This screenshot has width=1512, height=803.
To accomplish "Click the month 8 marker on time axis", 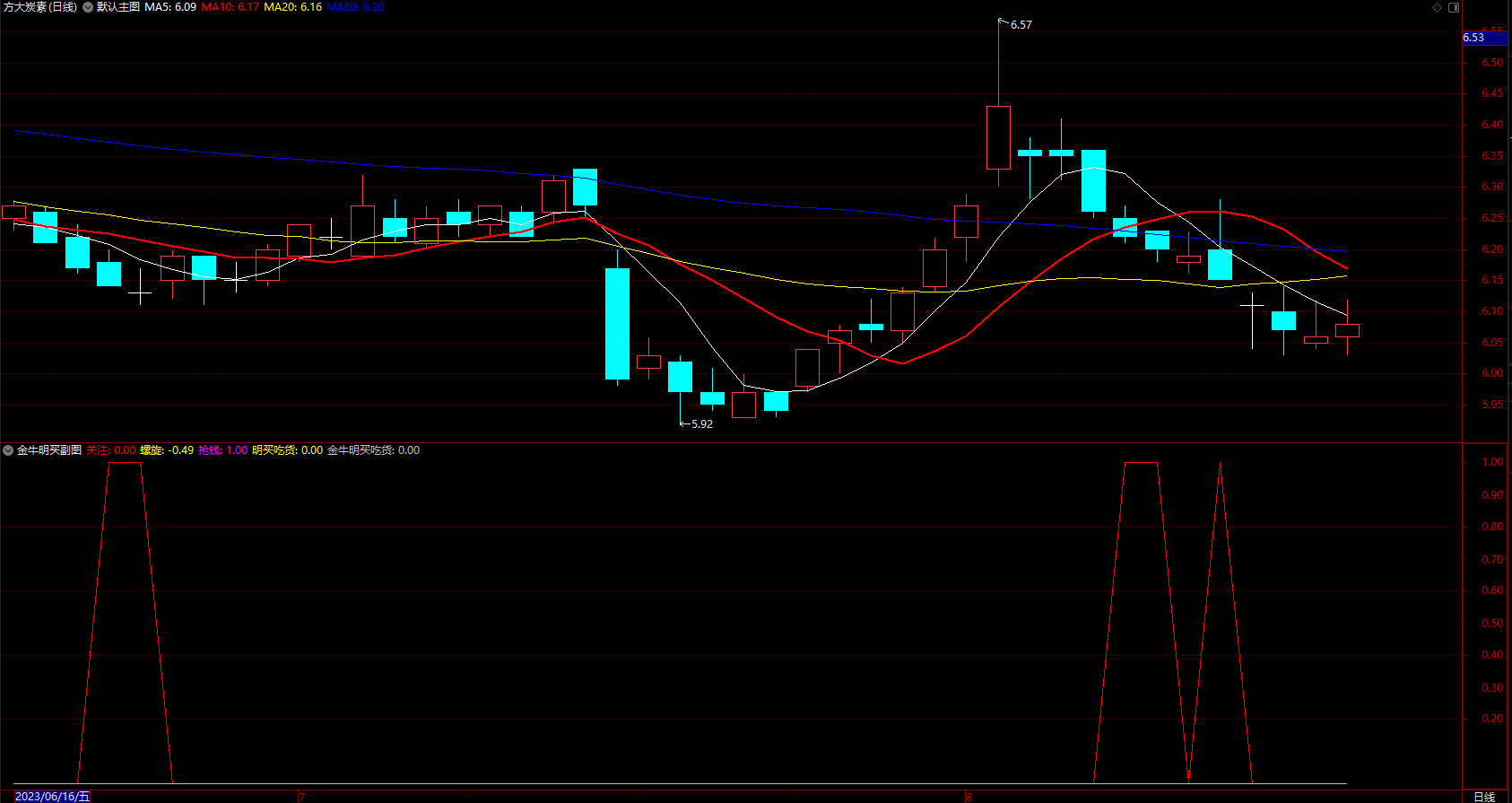I will (969, 797).
